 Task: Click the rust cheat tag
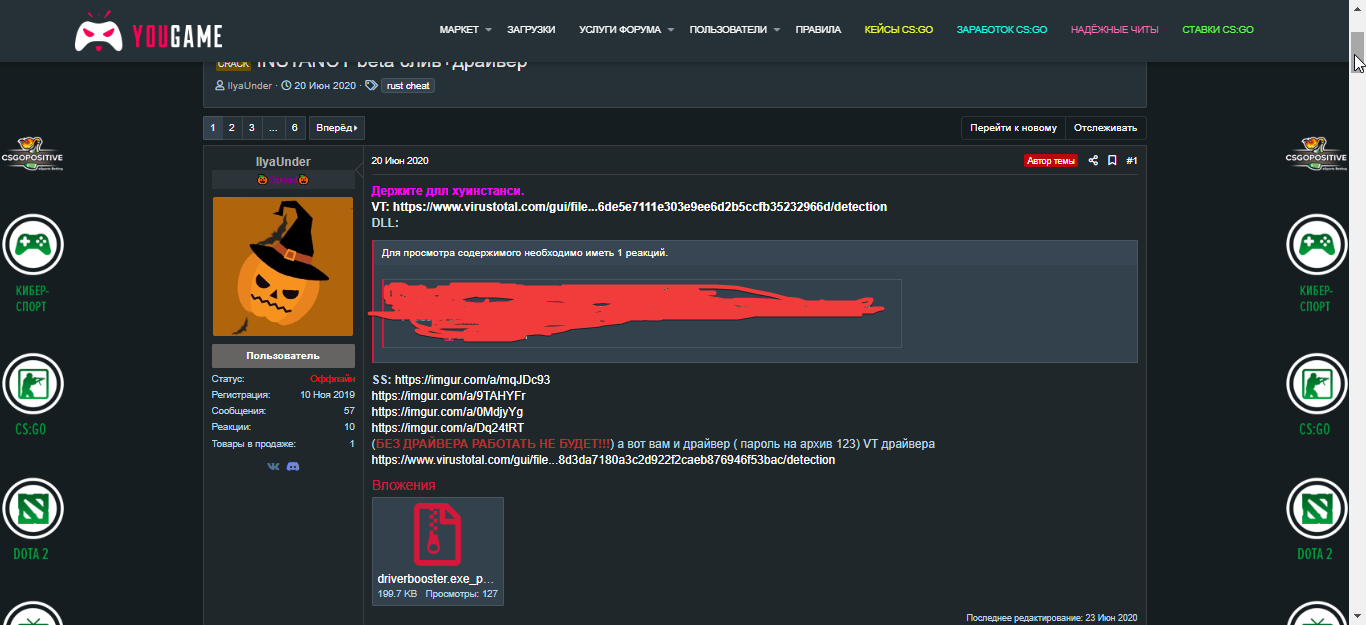pos(408,86)
